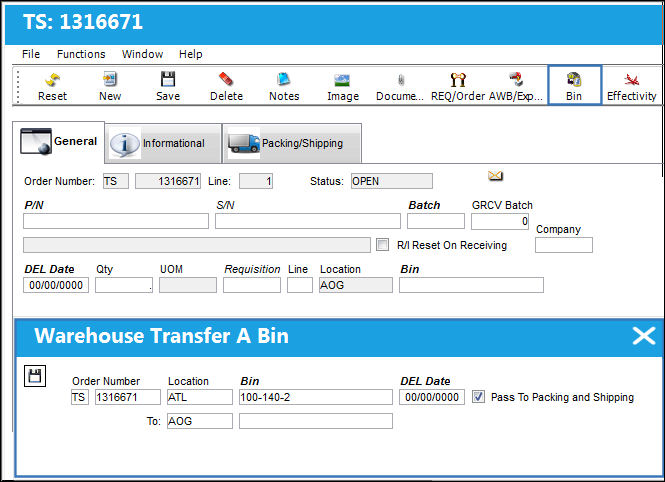The image size is (665, 482).
Task: Open the File menu
Action: (x=31, y=54)
